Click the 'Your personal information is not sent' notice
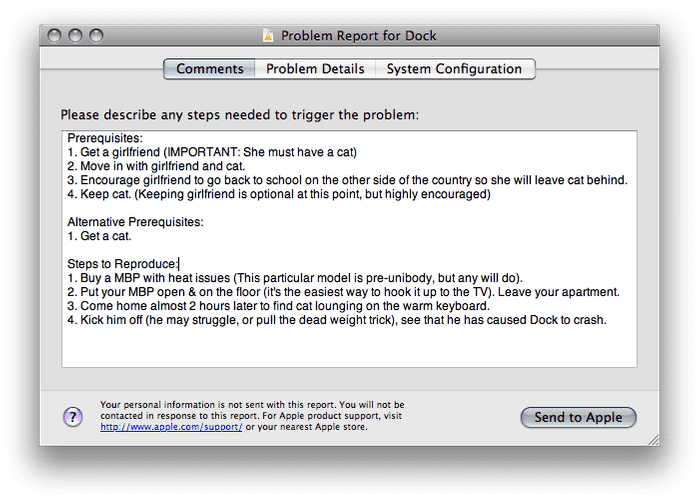Viewport: 700px width, 501px height. point(252,416)
